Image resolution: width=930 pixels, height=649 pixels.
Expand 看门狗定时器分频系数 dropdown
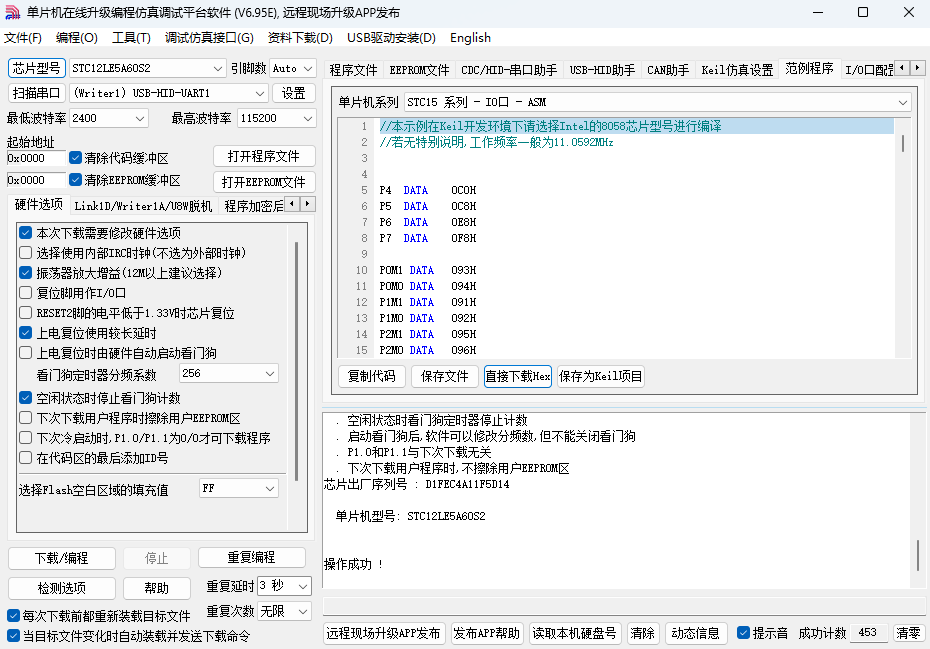pyautogui.click(x=270, y=373)
